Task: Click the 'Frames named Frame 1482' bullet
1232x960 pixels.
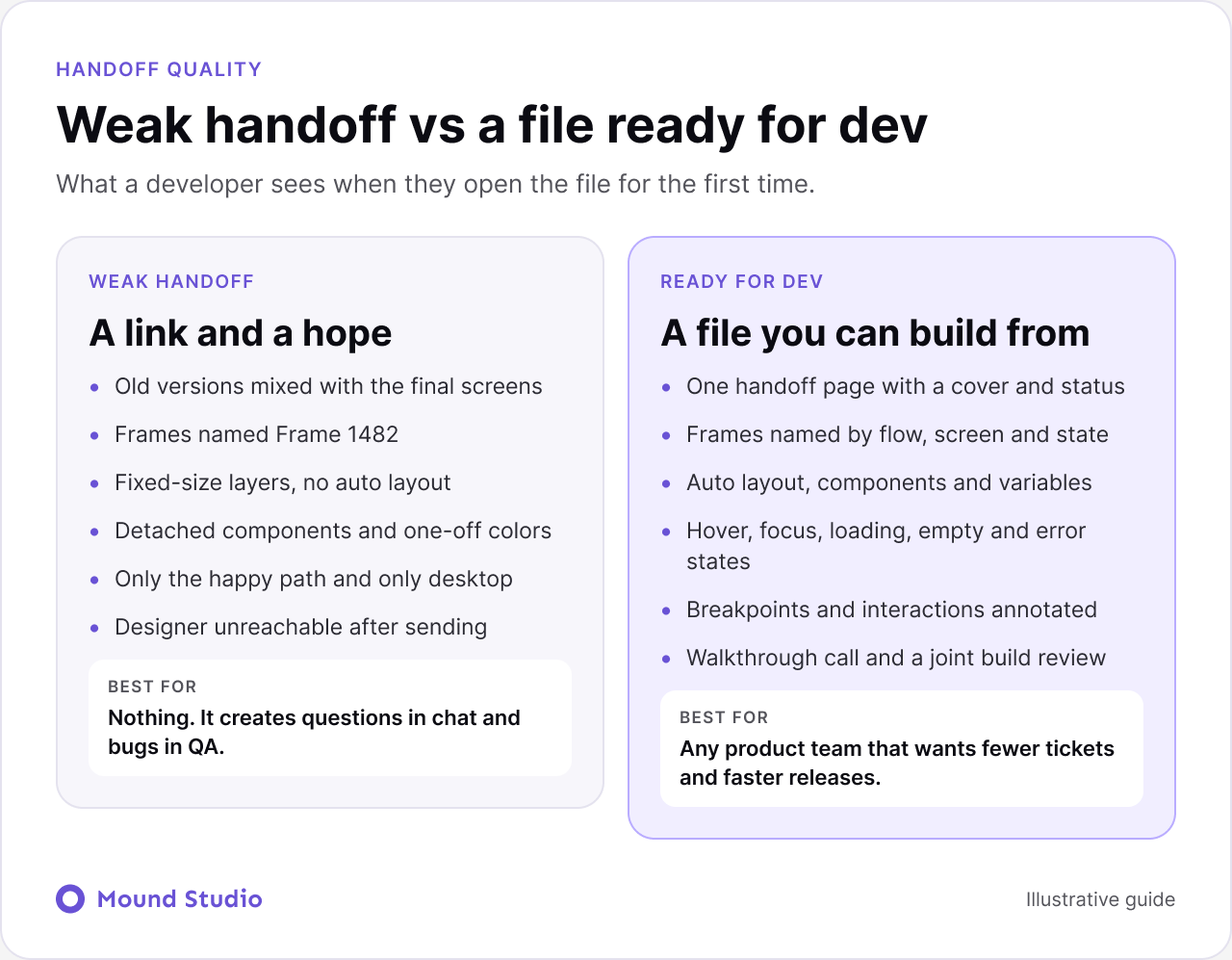Action: coord(256,434)
